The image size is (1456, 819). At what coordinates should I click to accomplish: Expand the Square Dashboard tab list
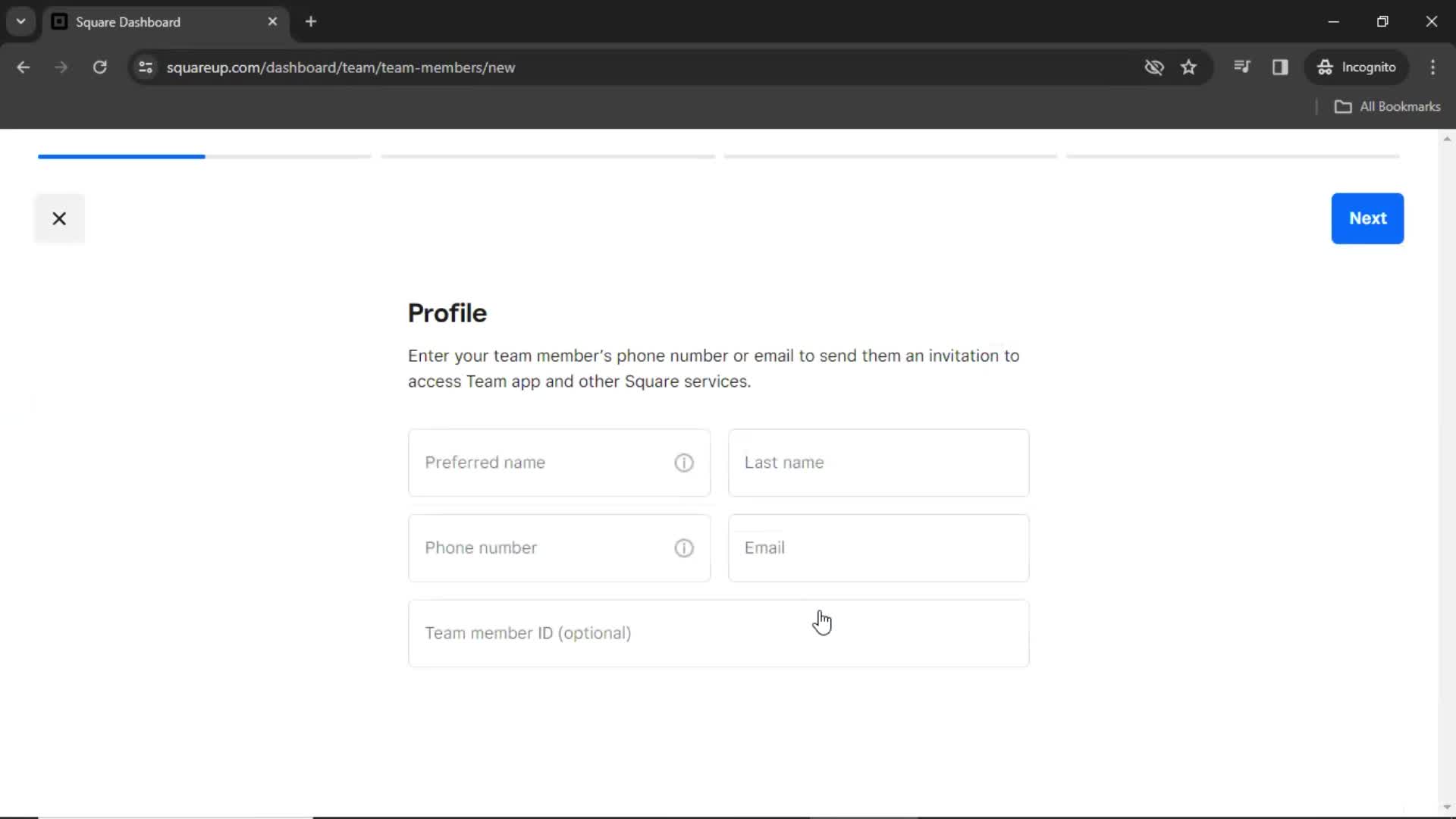click(20, 22)
